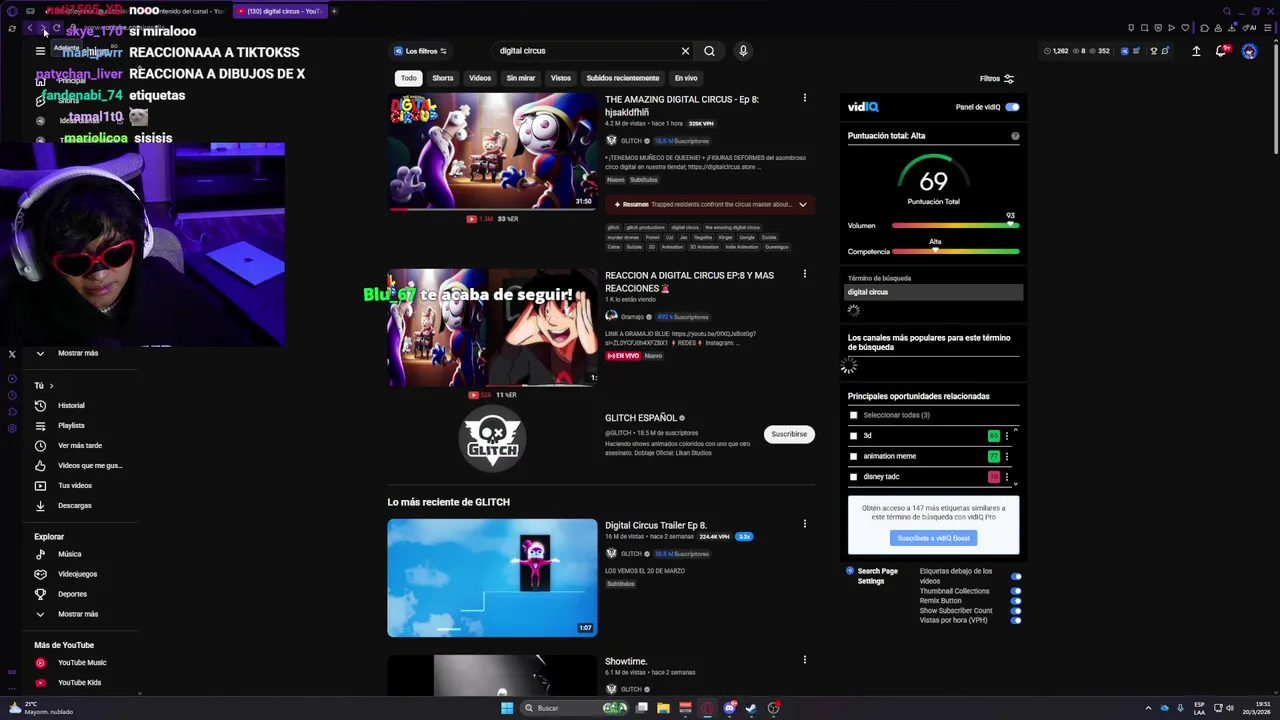Select the Shorts filter chip
Image resolution: width=1280 pixels, height=720 pixels.
coord(443,78)
